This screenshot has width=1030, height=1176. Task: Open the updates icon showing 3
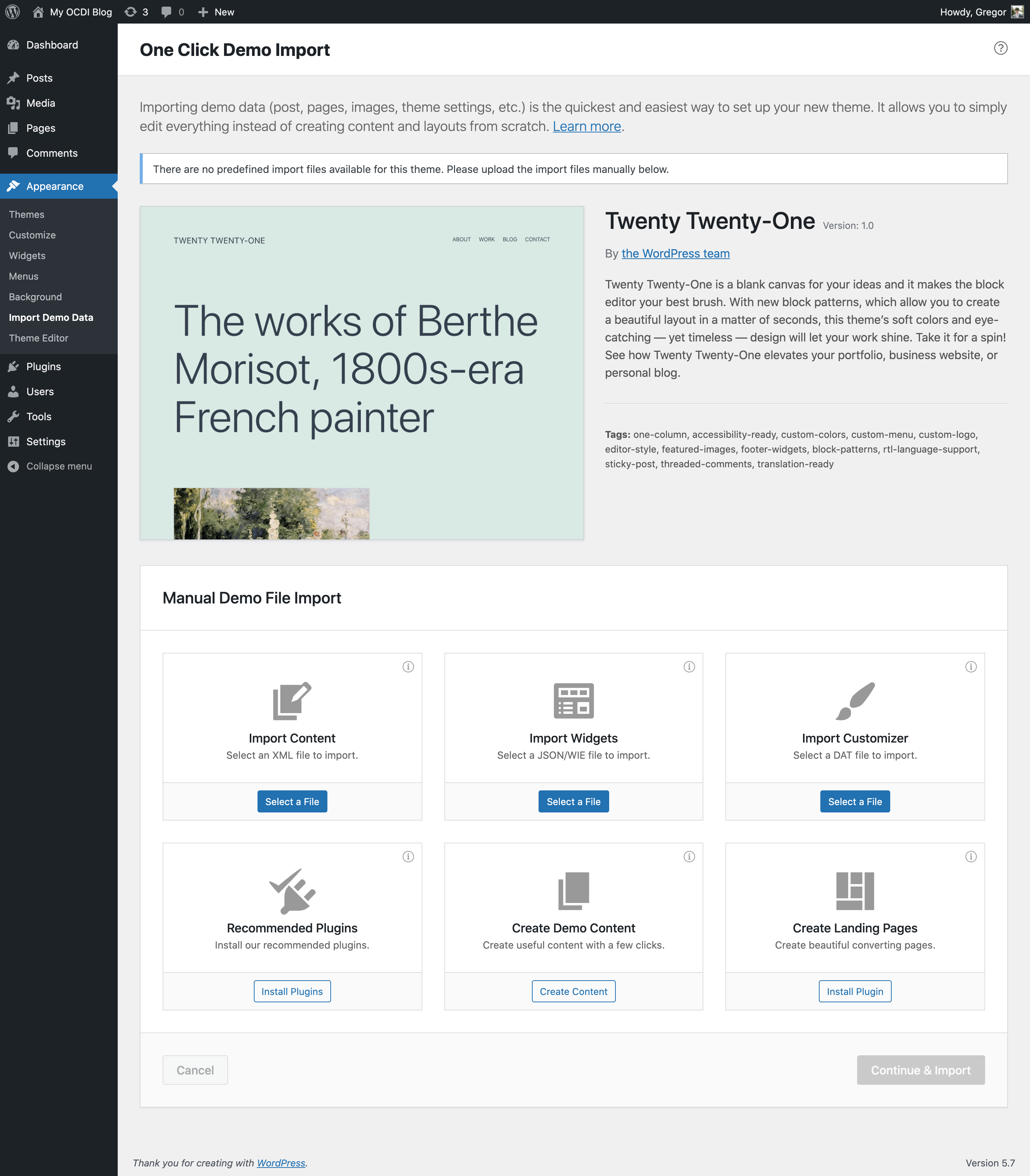(136, 11)
